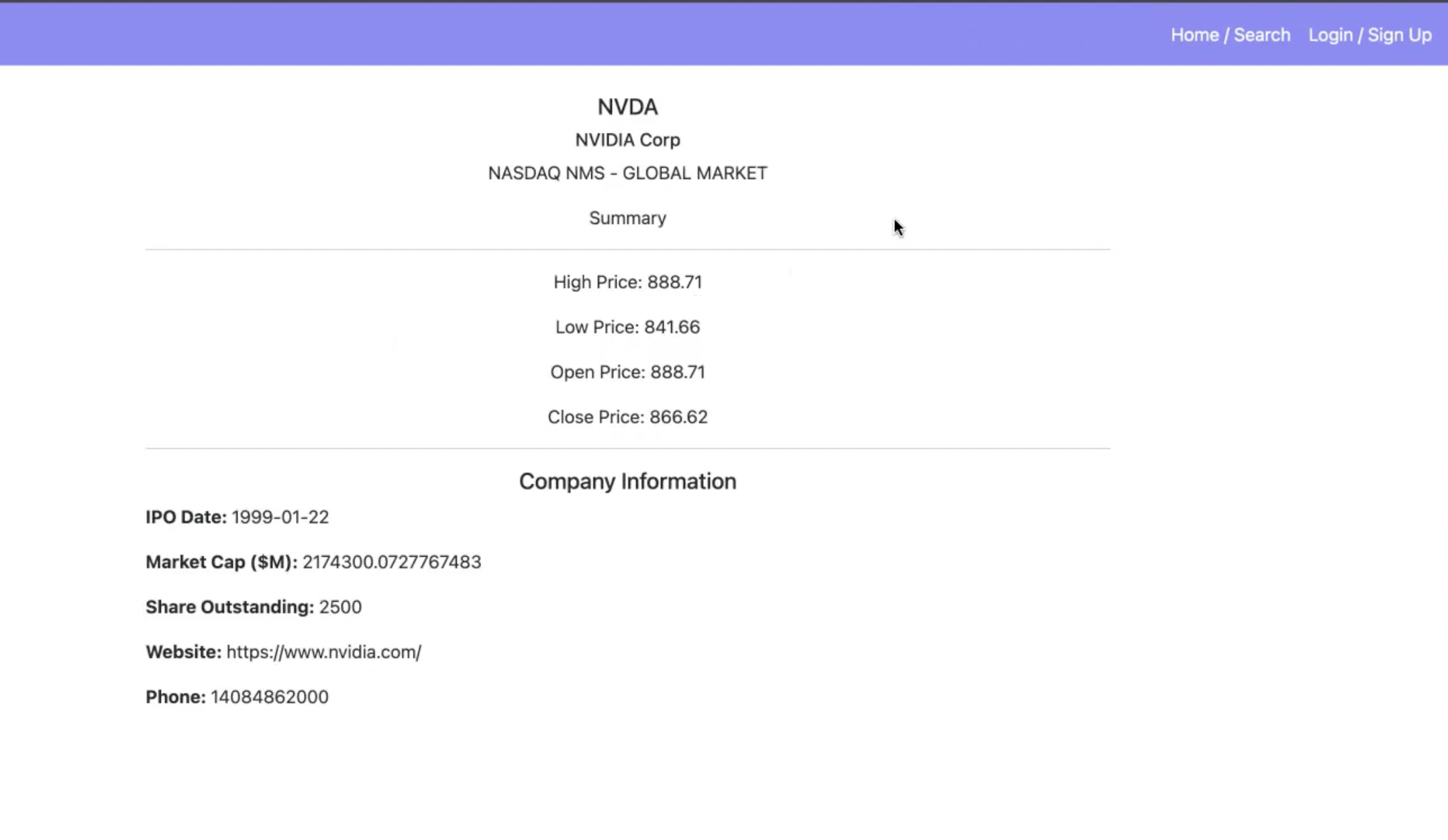Select Phone number 14084862000
Image resolution: width=1448 pixels, height=840 pixels.
pyautogui.click(x=270, y=697)
